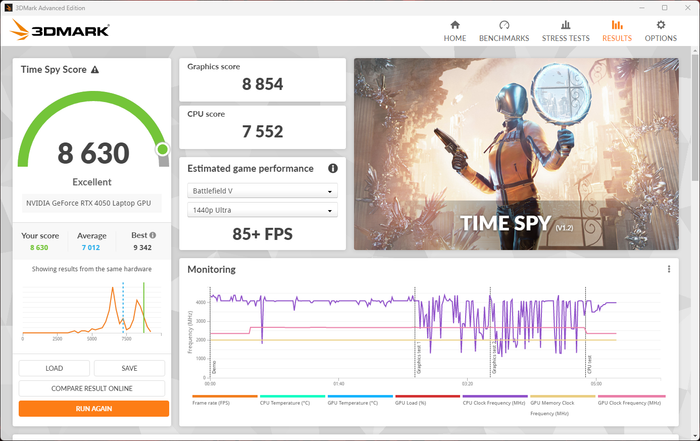The height and width of the screenshot is (441, 700).
Task: Click the 3DMark logo
Action: [60, 30]
